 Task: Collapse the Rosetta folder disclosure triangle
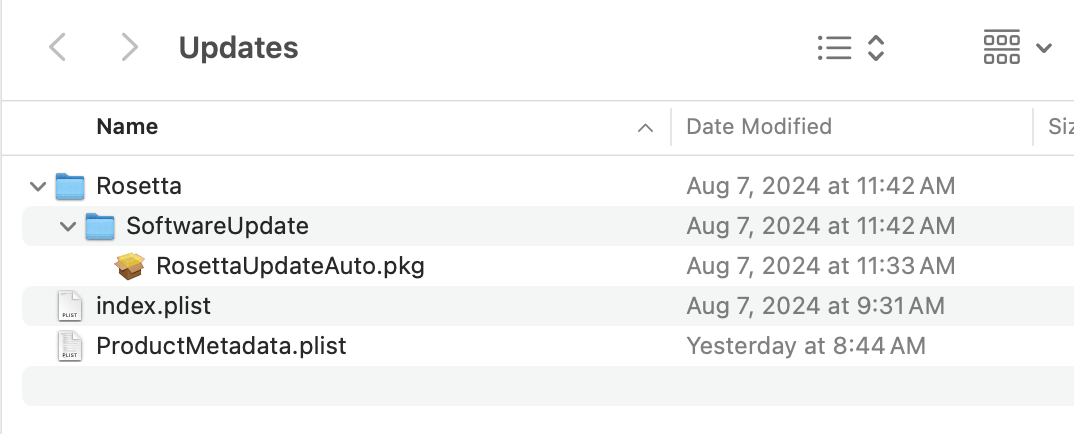(38, 186)
